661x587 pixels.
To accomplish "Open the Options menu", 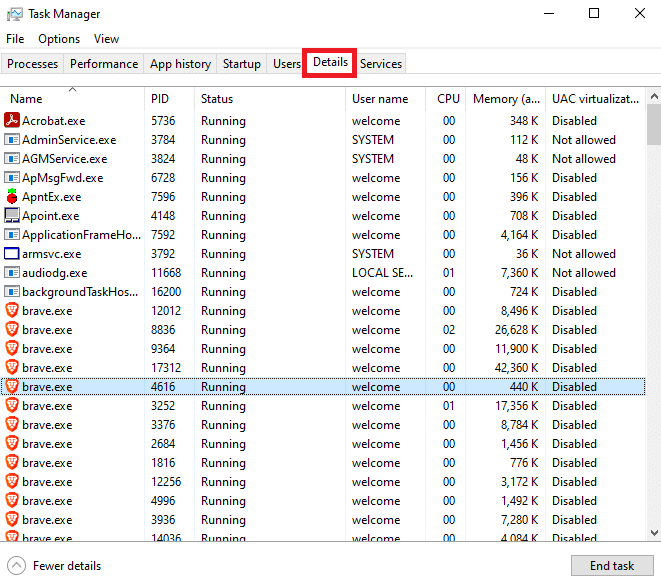I will coord(59,39).
